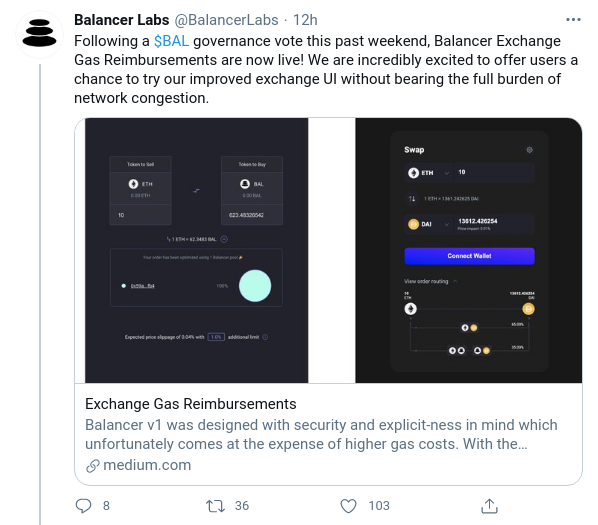598x525 pixels.
Task: Like the tweet with the heart icon
Action: coord(348,506)
